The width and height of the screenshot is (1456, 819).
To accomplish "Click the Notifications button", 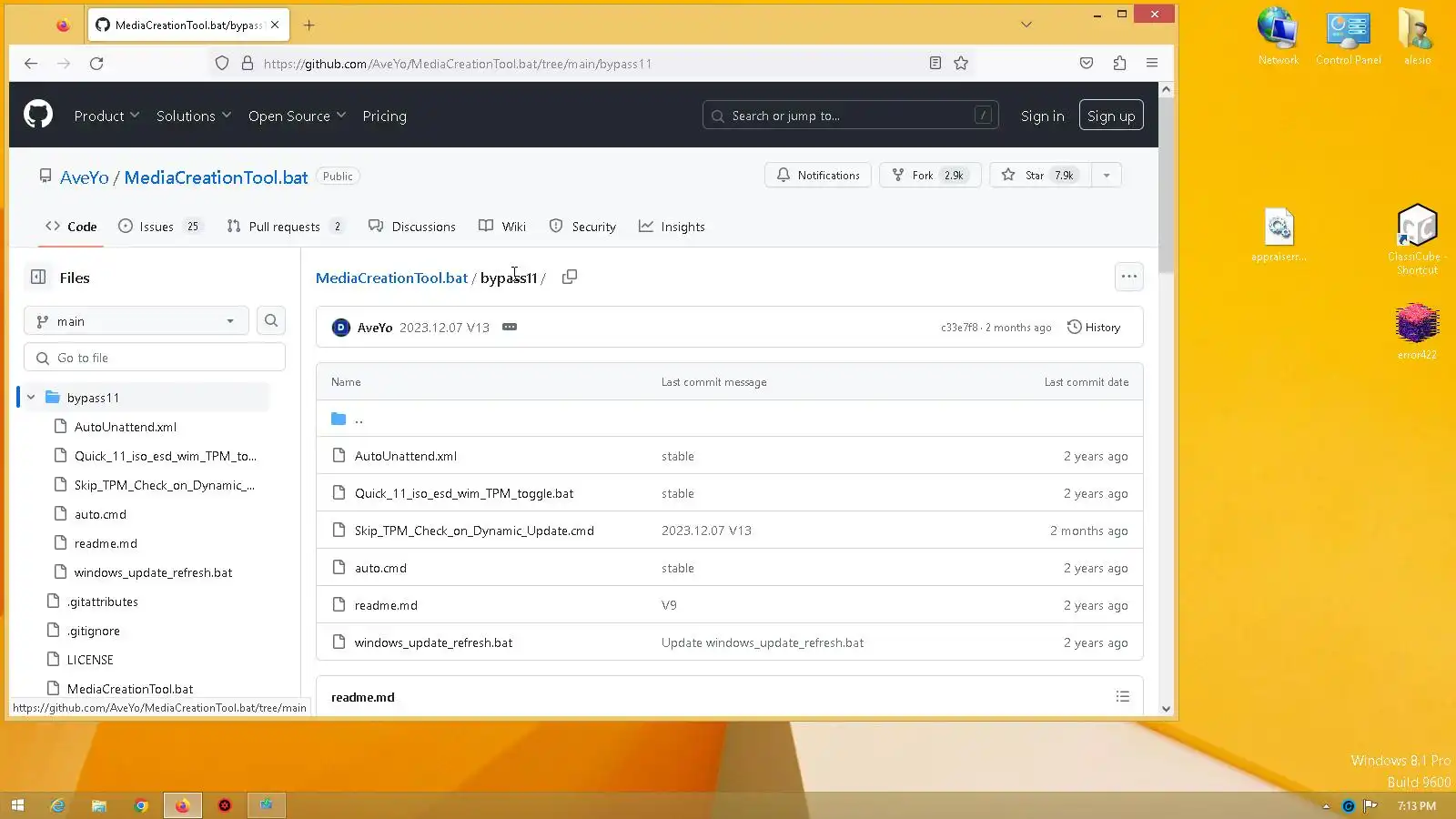I will tap(818, 176).
